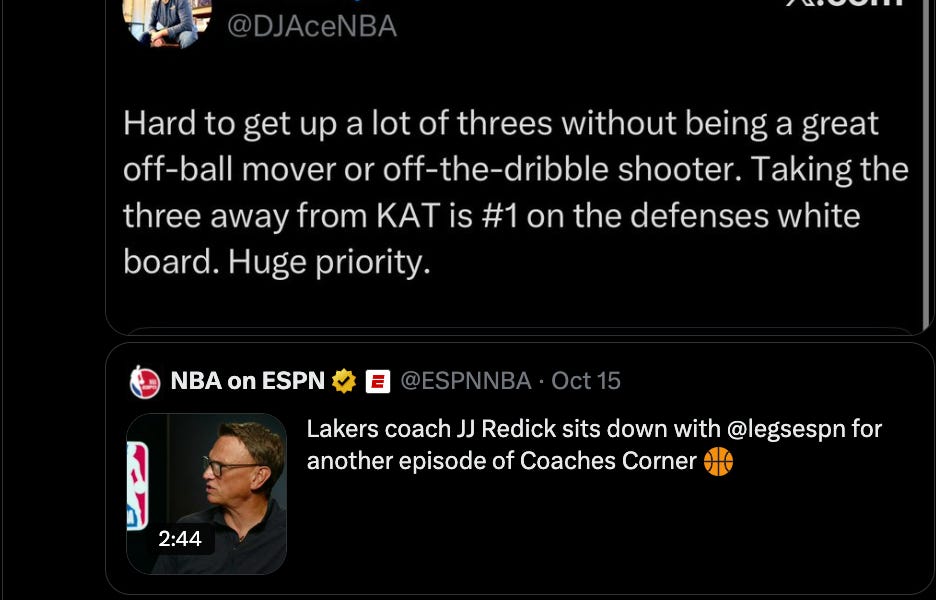
Task: Click the red ESPN affiliate badge
Action: (x=377, y=381)
